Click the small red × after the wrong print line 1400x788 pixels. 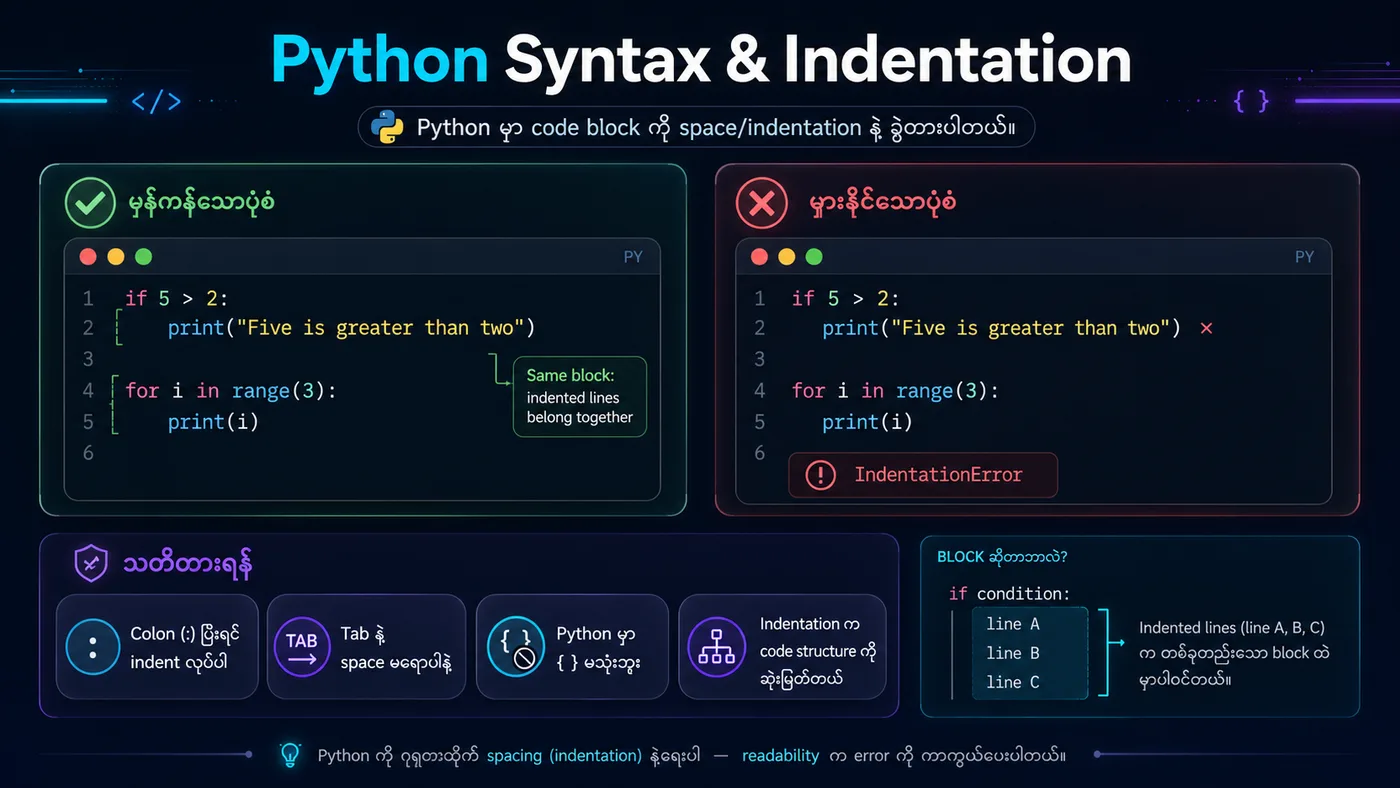coord(1206,329)
